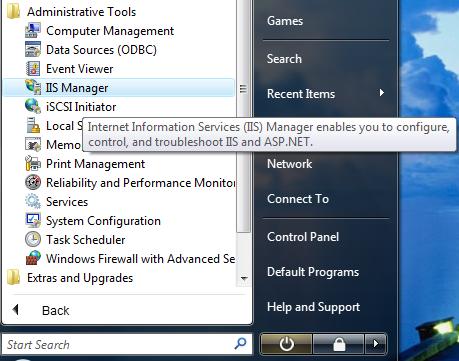Open Default Programs
This screenshot has width=459, height=361.
pyautogui.click(x=313, y=272)
